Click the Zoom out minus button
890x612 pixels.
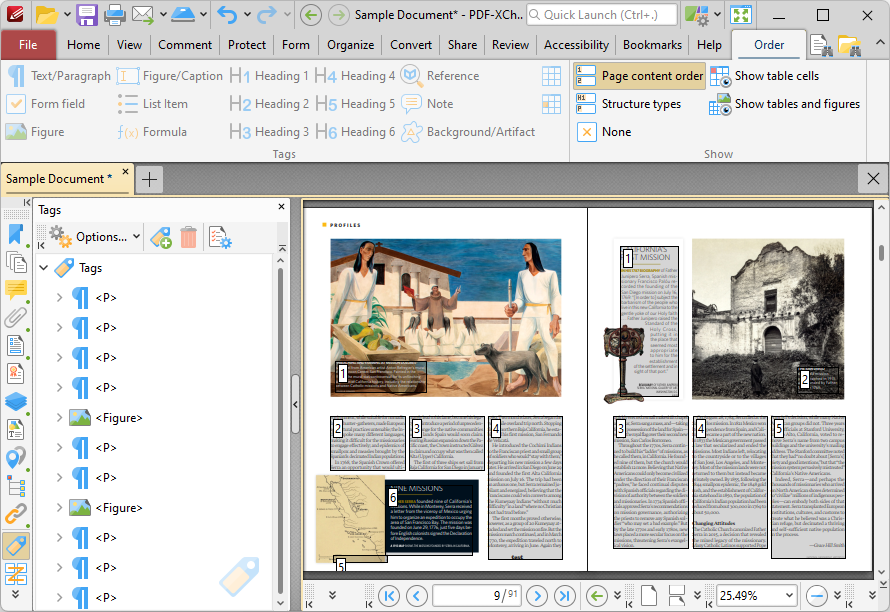817,596
